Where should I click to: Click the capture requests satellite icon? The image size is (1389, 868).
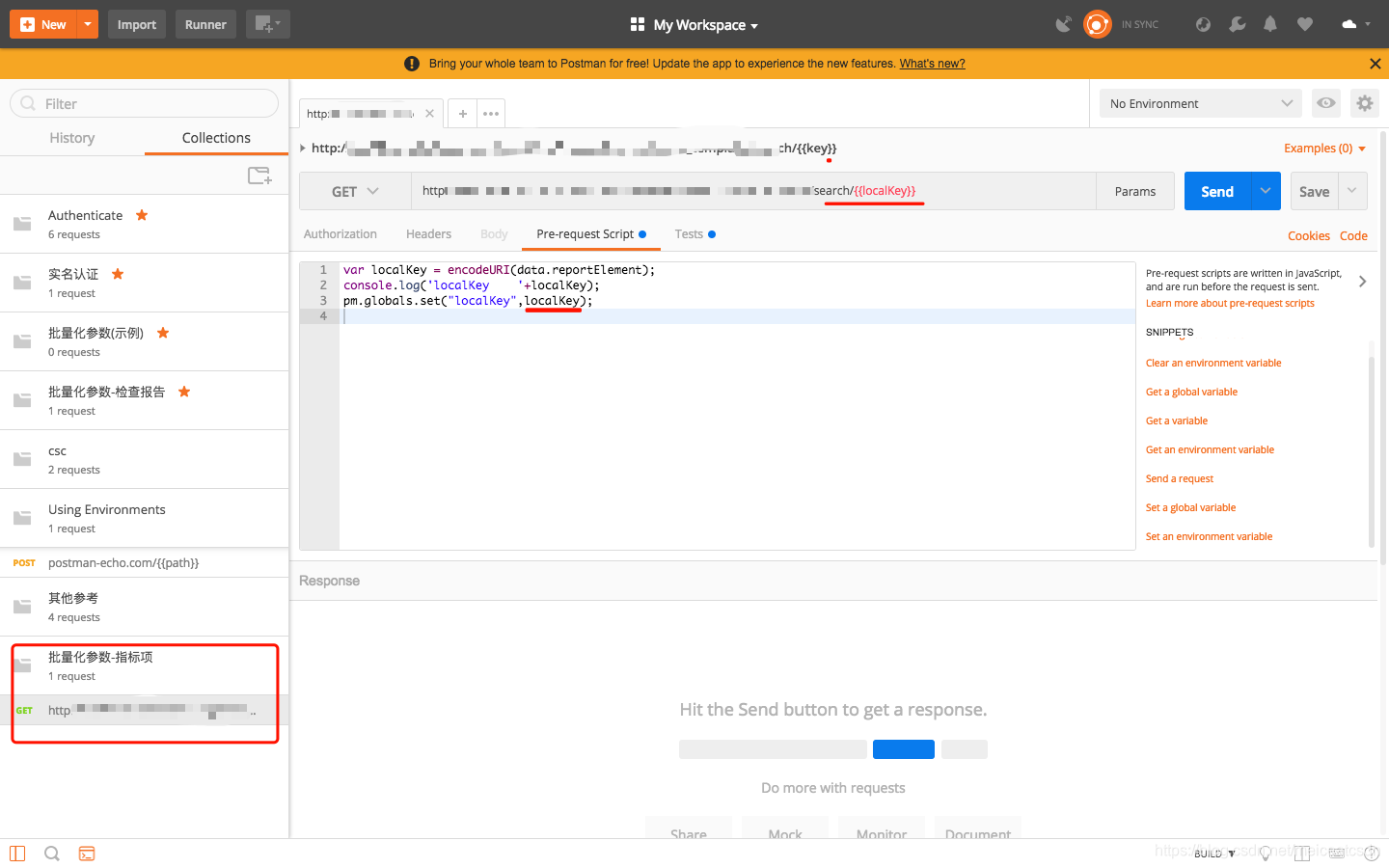pyautogui.click(x=1064, y=24)
